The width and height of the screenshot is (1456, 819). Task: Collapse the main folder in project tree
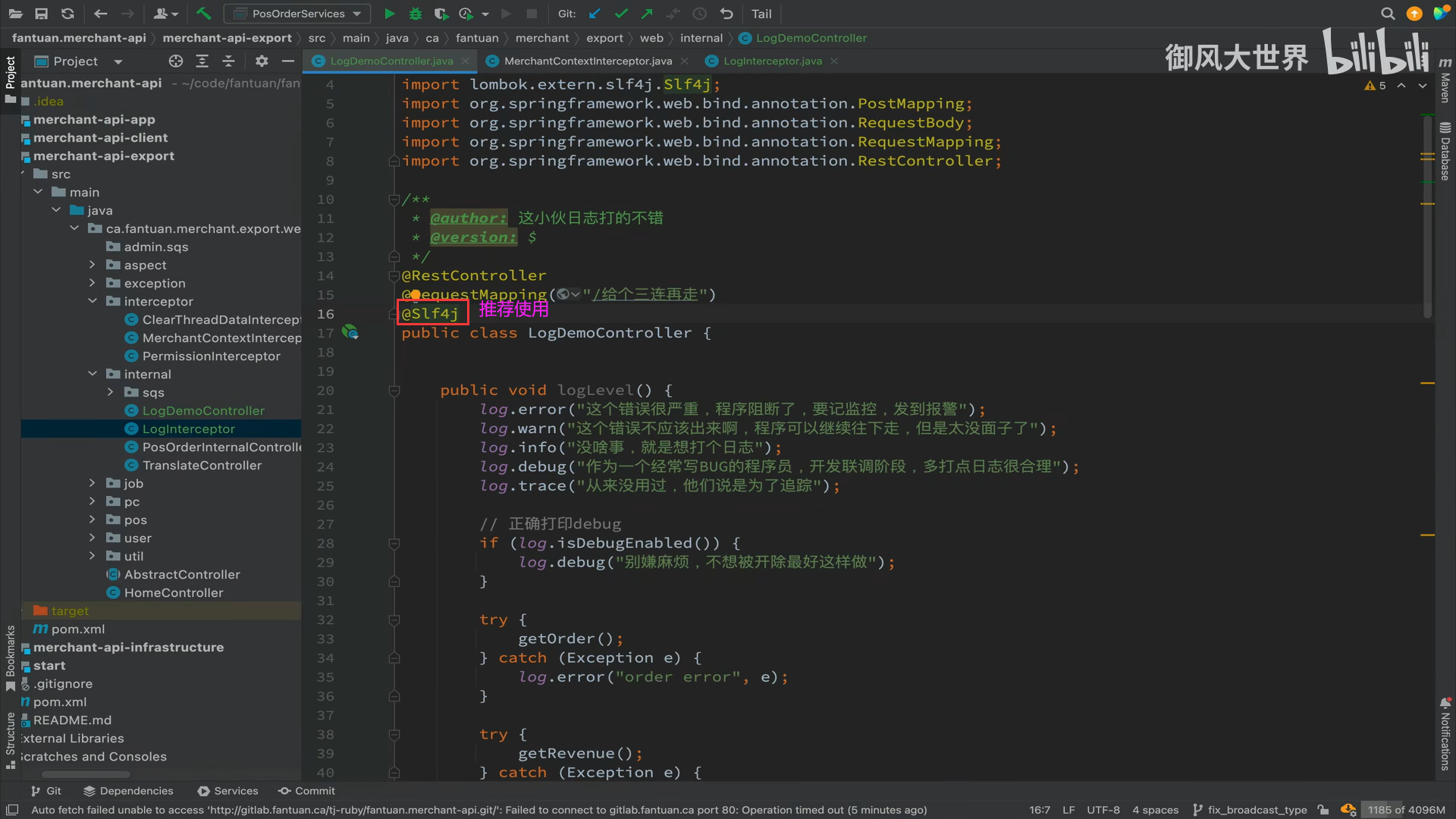38,192
